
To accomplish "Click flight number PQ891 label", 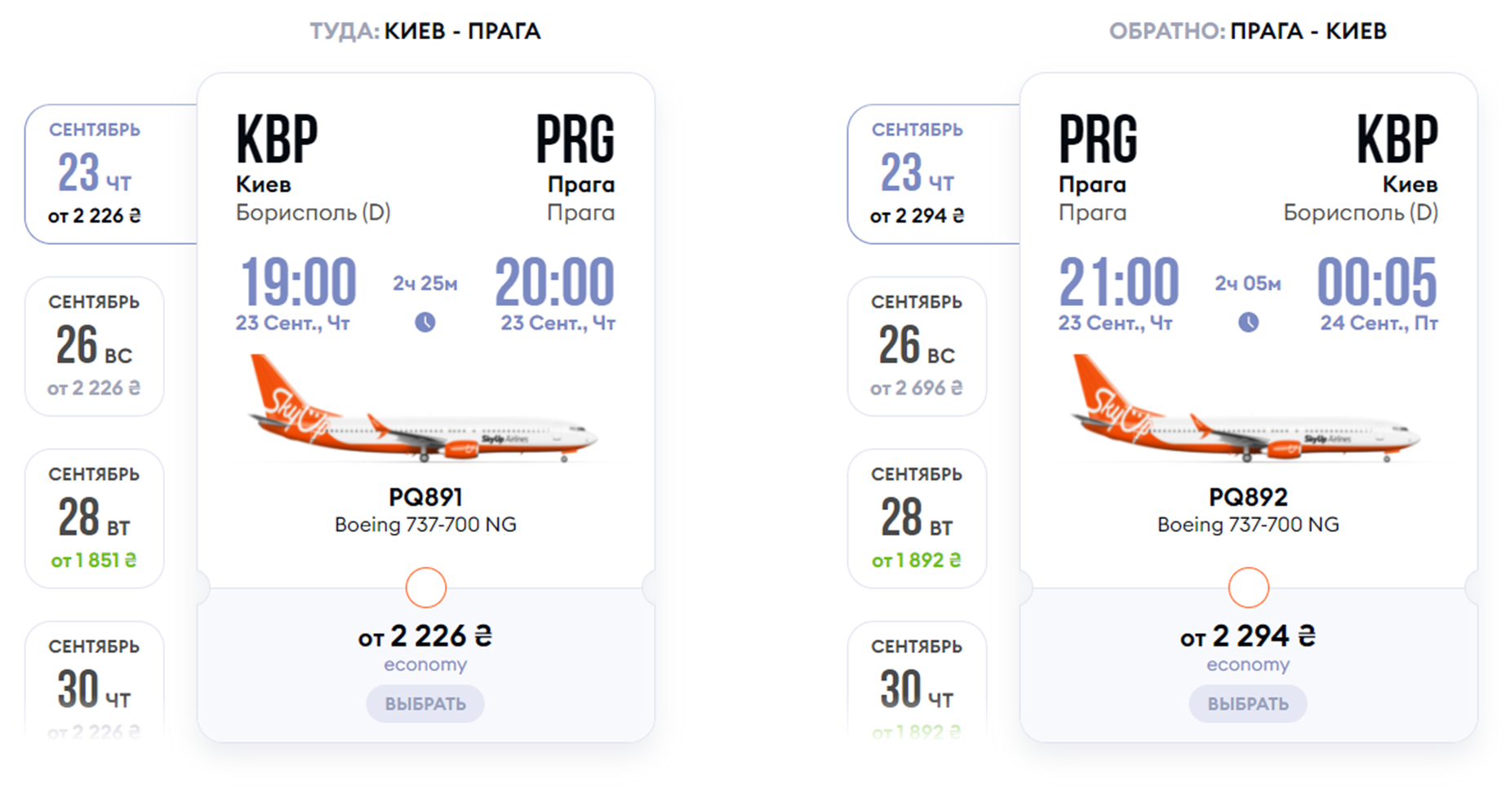I will (x=426, y=497).
